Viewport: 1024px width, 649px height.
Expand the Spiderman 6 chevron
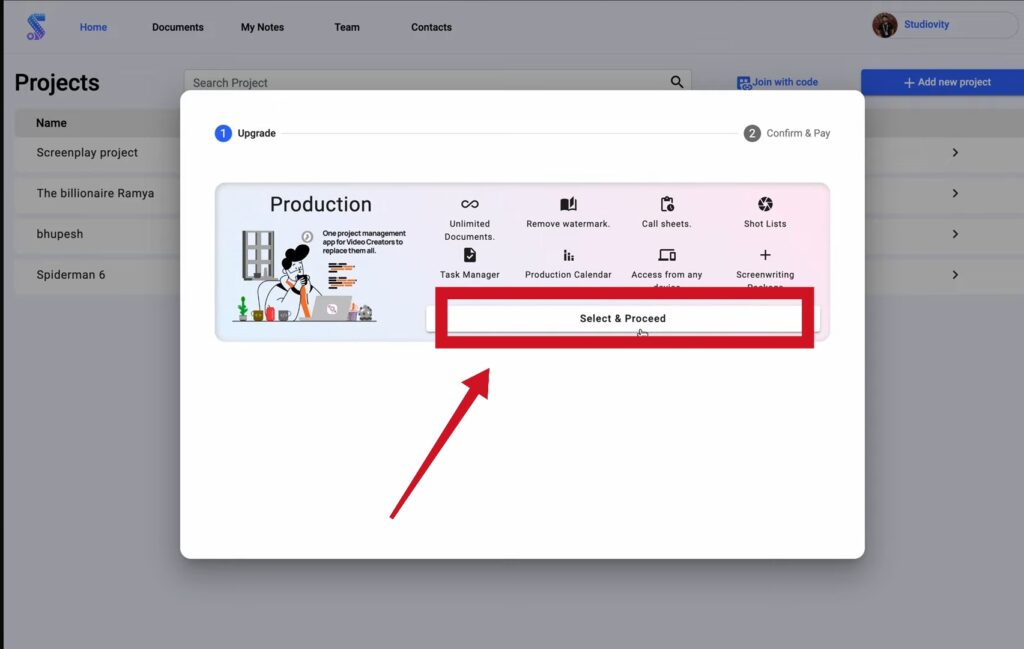(x=955, y=275)
